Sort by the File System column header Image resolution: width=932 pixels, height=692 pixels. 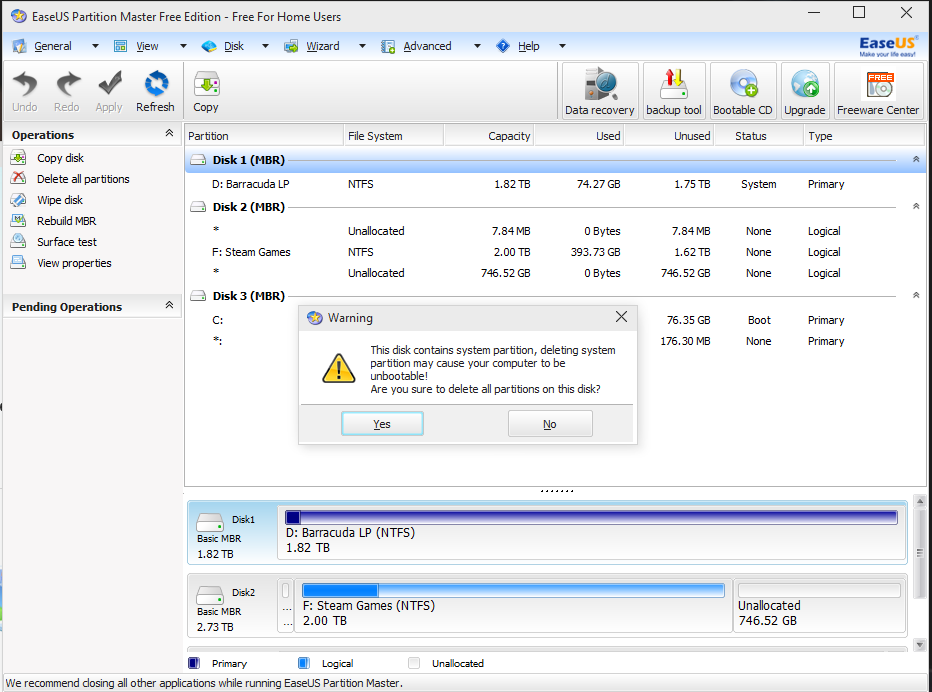coord(393,136)
